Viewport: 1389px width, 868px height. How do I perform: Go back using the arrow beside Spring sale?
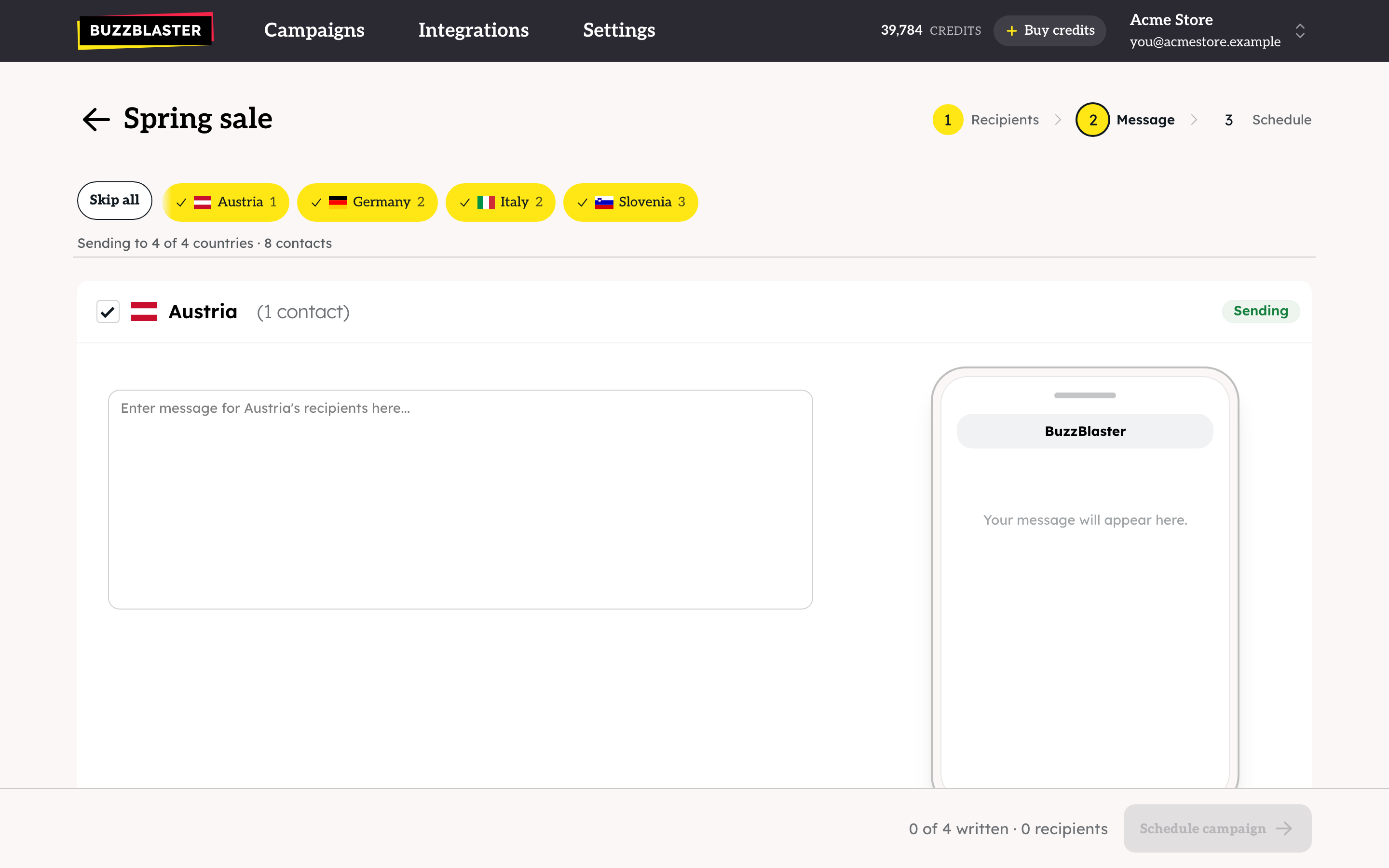96,120
